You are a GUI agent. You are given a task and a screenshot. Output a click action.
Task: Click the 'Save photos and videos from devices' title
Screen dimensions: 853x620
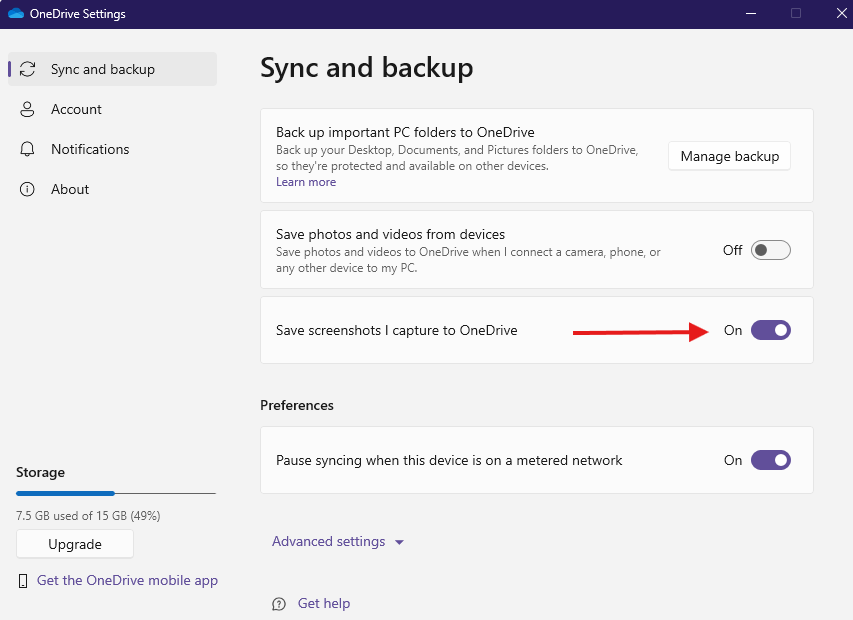point(391,234)
